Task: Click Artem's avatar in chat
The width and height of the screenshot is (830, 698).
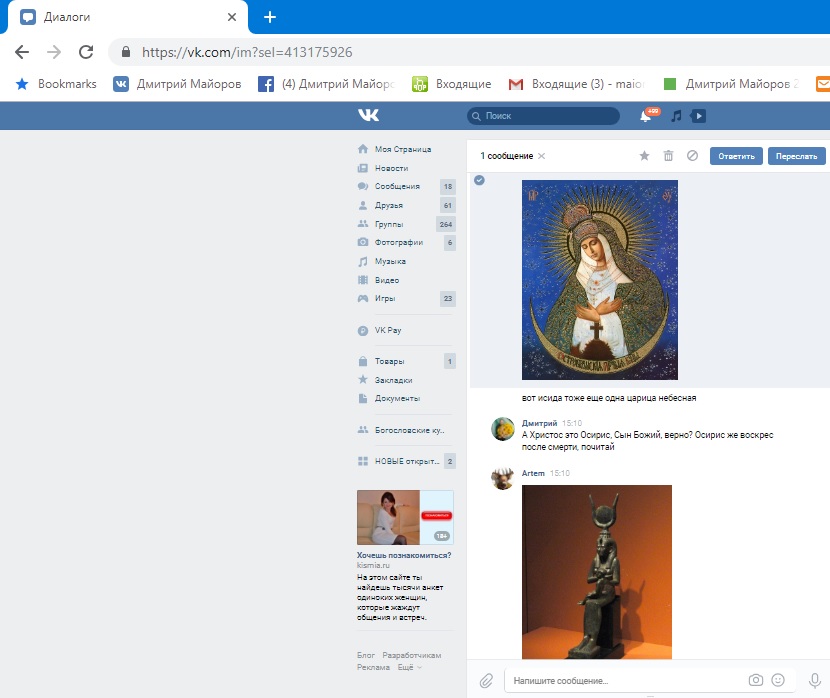Action: coord(502,479)
